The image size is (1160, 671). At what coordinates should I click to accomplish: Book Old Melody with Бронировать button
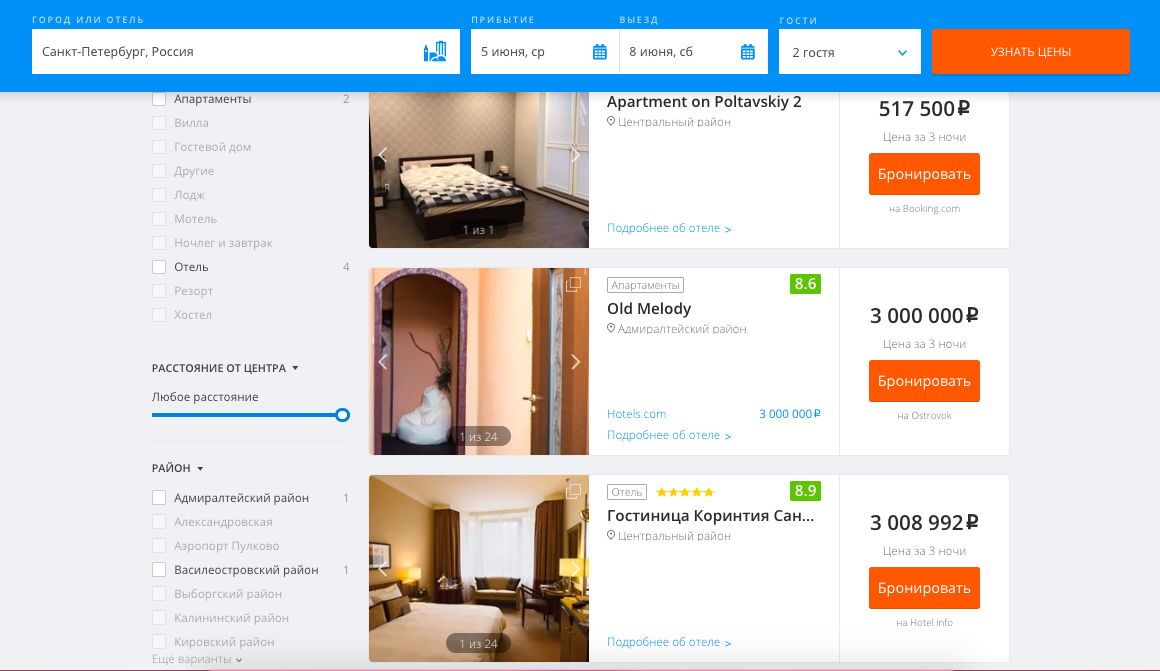pos(924,381)
